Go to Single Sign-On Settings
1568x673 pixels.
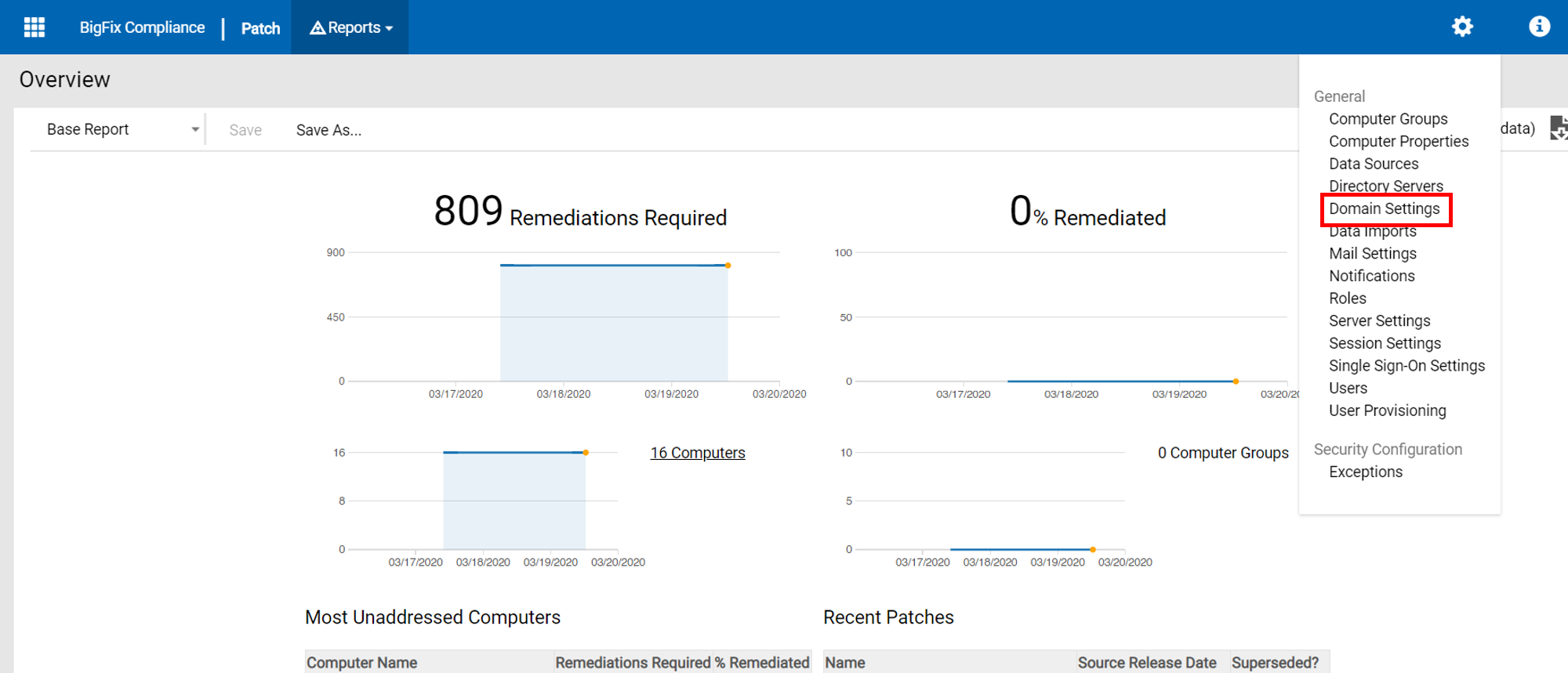click(1406, 366)
